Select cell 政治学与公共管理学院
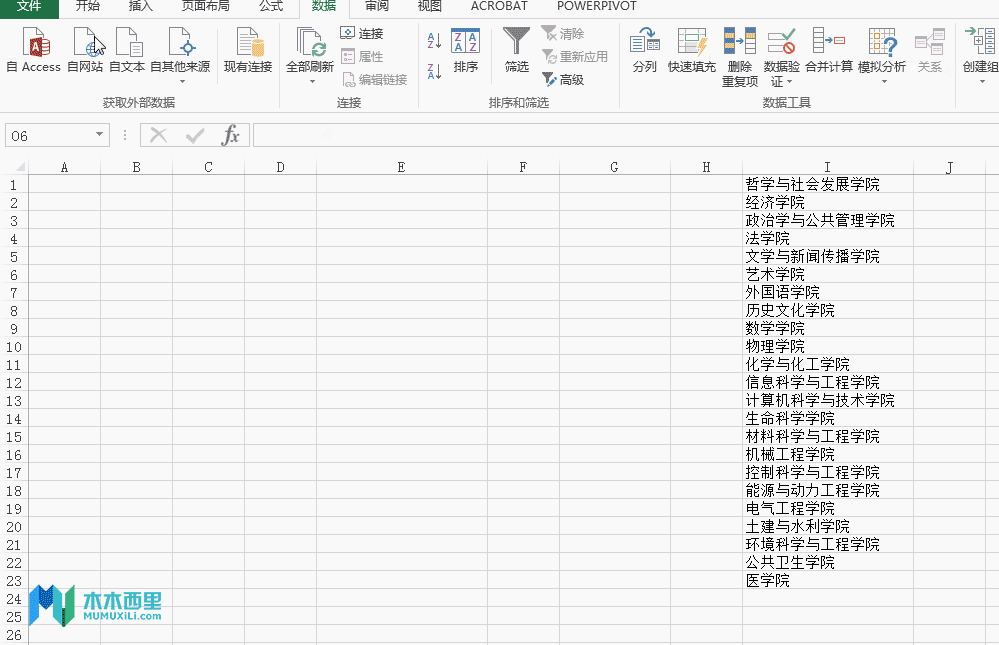The height and width of the screenshot is (645, 999). 828,221
